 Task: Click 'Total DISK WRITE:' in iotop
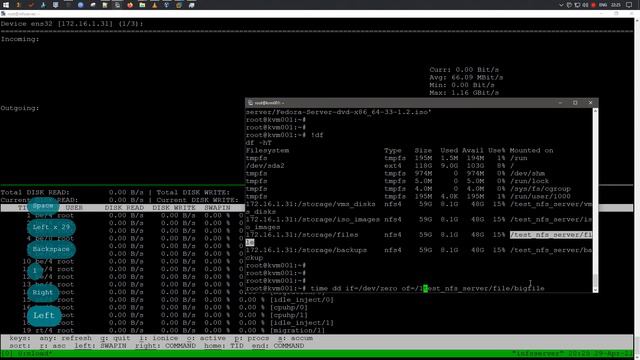(x=193, y=192)
